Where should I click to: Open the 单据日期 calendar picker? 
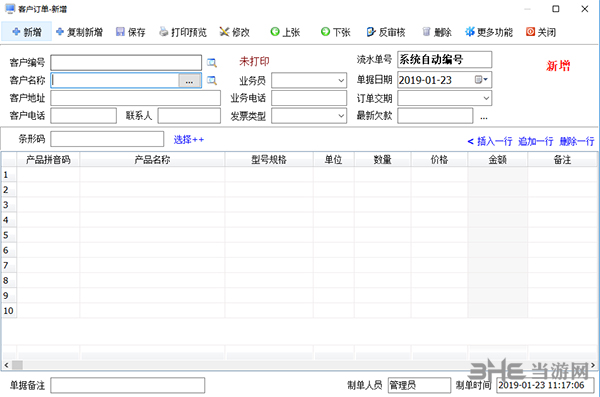coord(481,80)
